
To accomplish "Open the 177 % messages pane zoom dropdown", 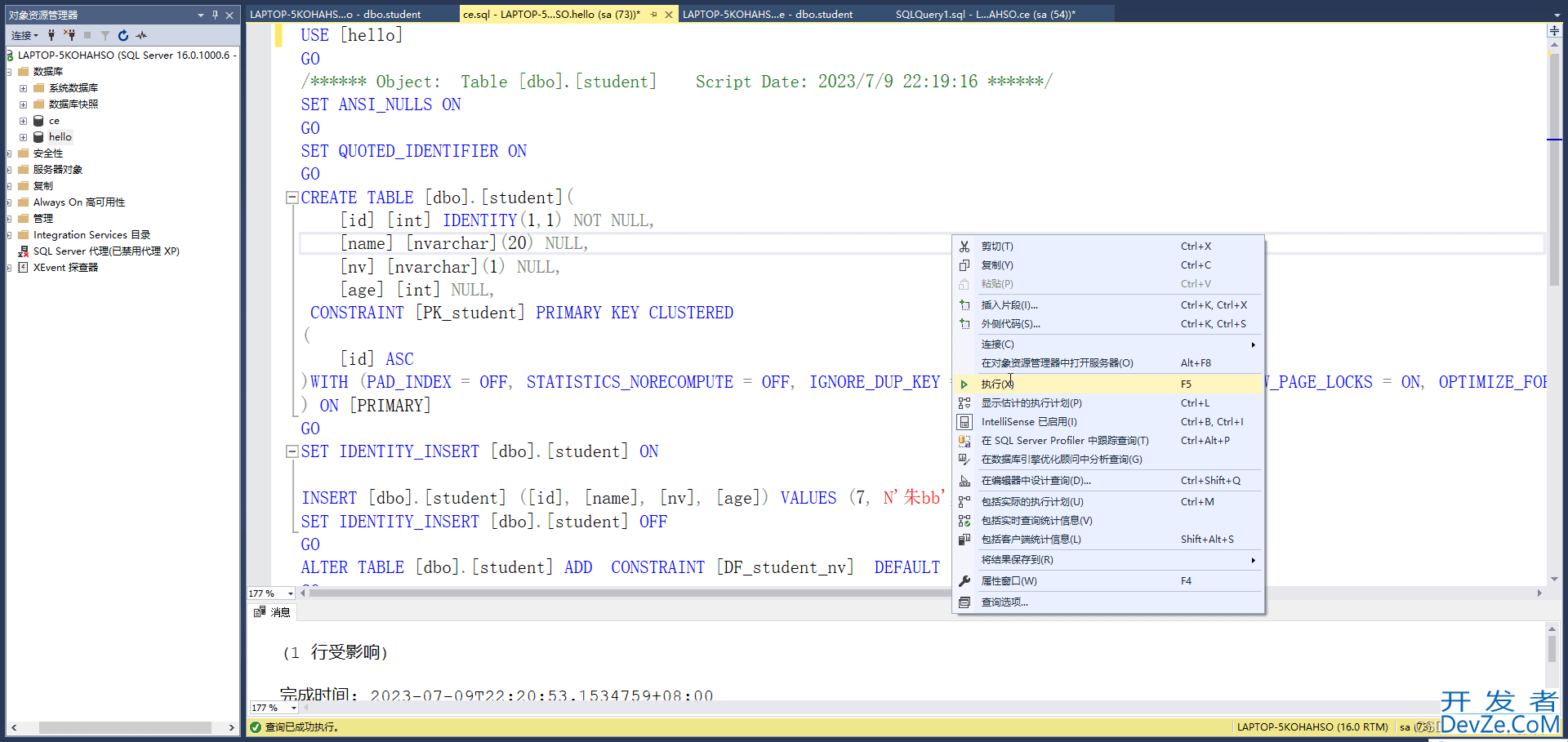I will 293,708.
